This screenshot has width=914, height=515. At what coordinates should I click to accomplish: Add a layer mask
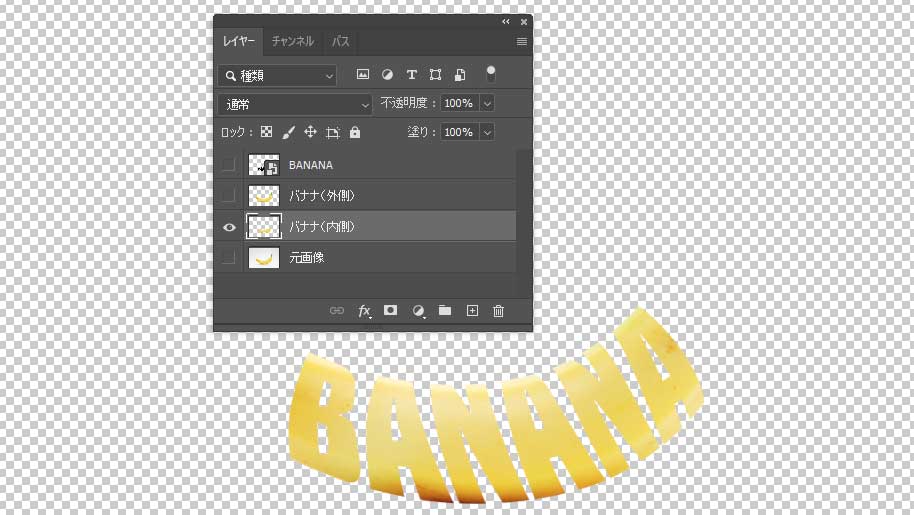click(x=391, y=310)
